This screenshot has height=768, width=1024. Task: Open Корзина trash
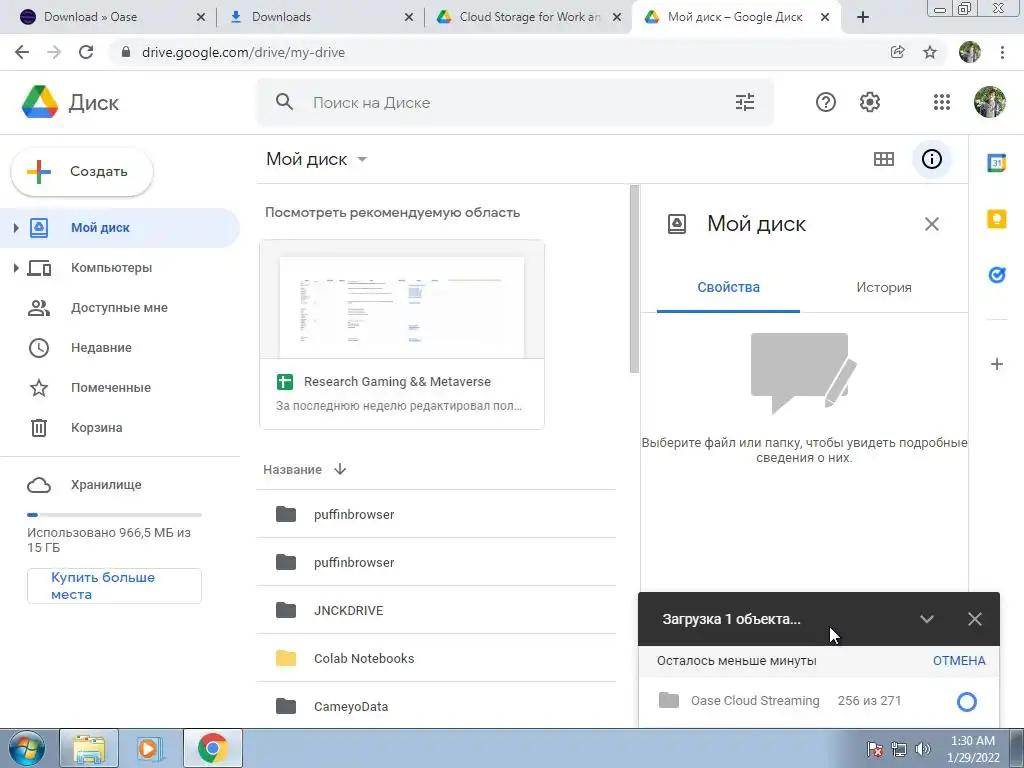pos(97,427)
